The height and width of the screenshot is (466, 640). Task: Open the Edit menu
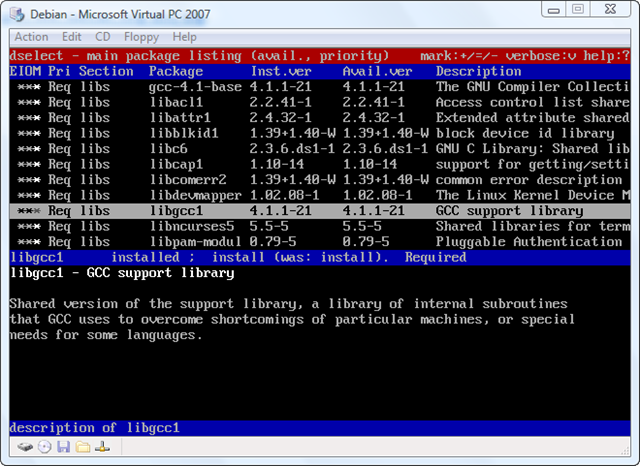click(x=71, y=37)
